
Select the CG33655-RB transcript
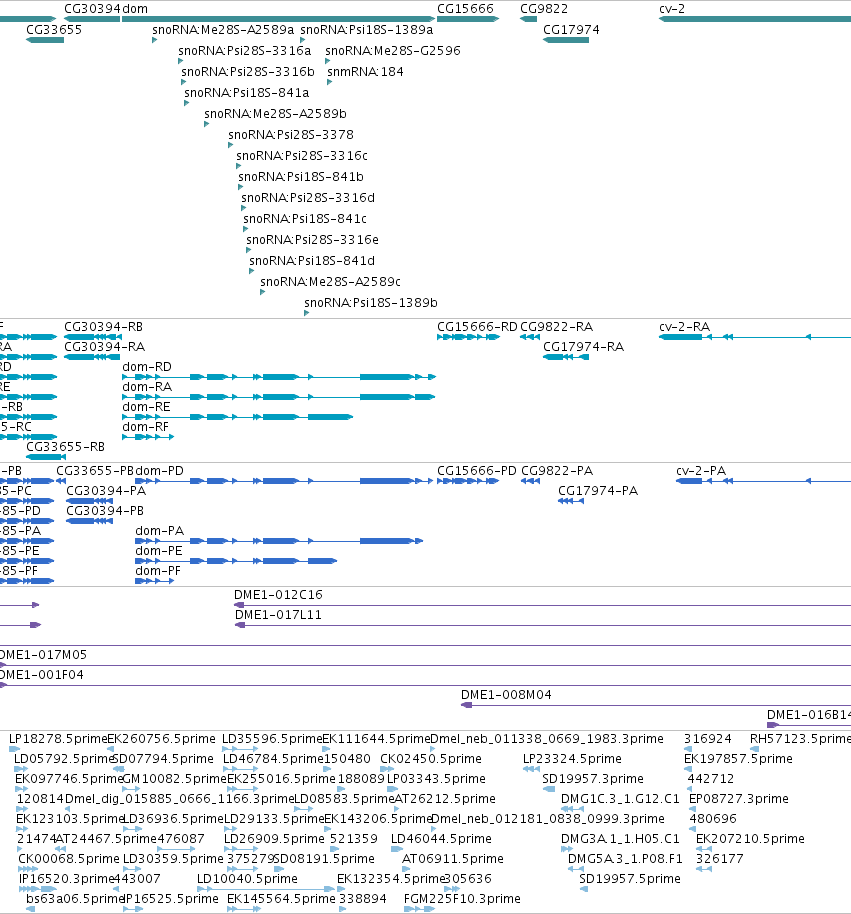(x=46, y=457)
